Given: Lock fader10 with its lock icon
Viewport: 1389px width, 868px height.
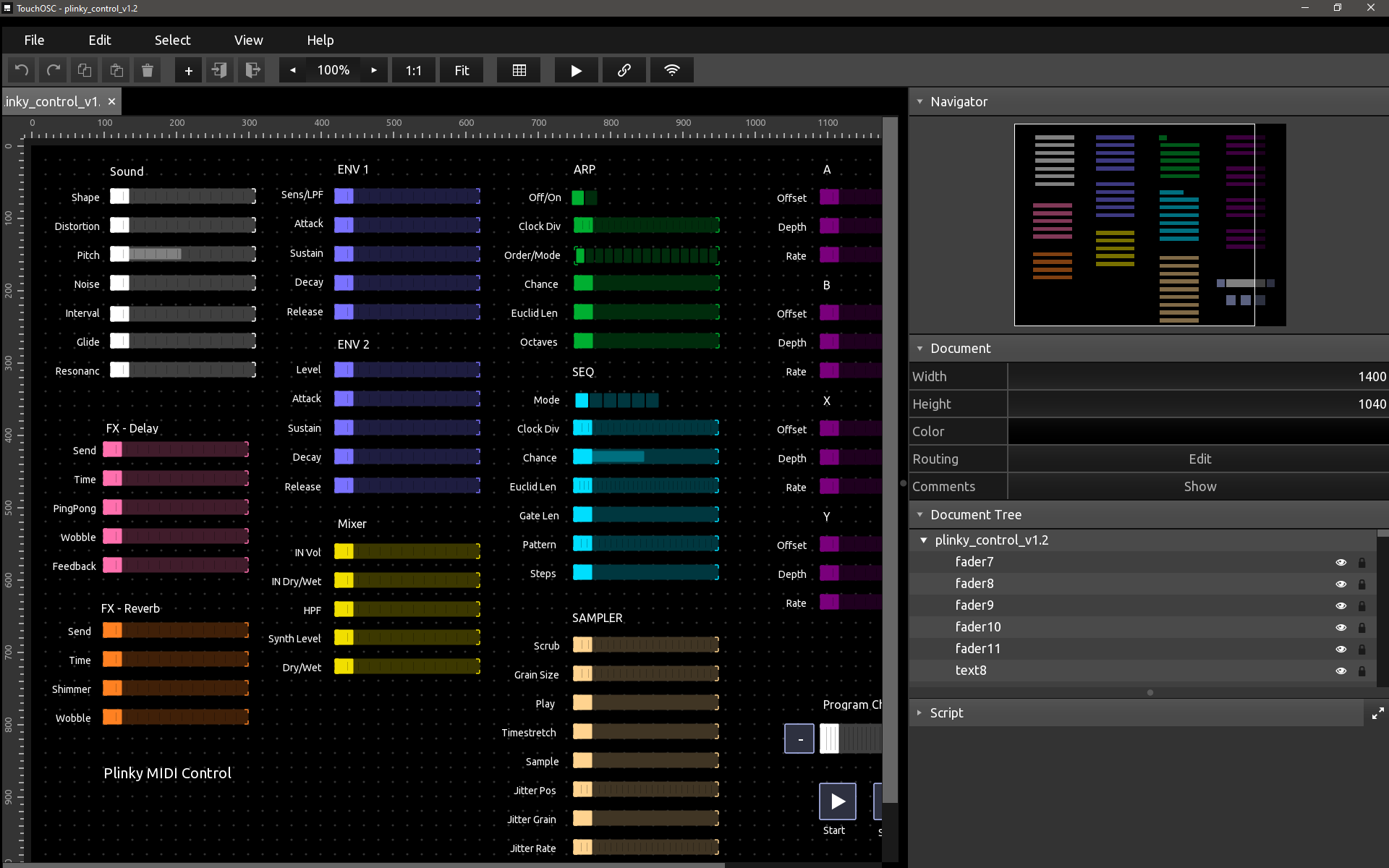Looking at the screenshot, I should [1362, 627].
